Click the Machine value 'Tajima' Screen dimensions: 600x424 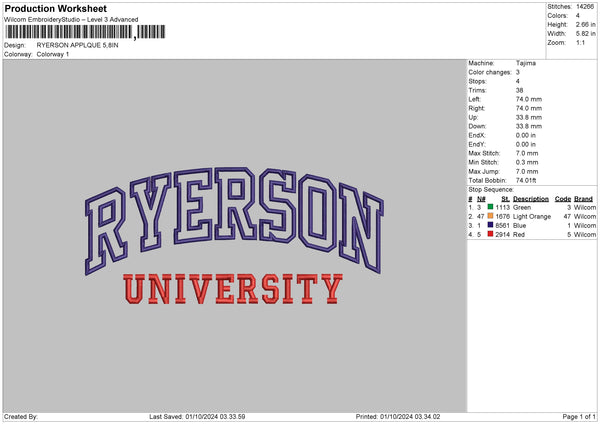click(x=526, y=63)
